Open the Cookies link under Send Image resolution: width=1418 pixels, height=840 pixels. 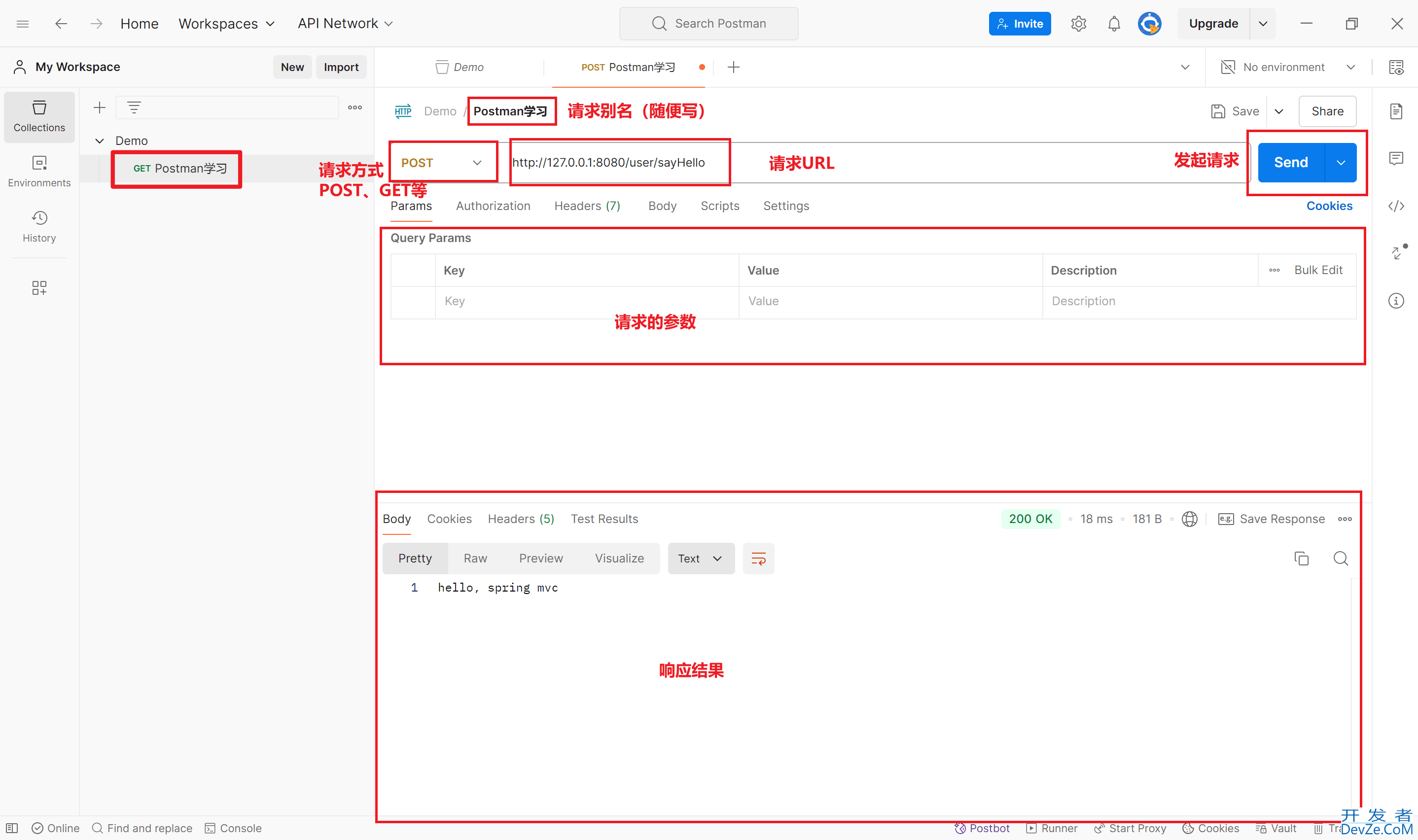pos(1329,206)
